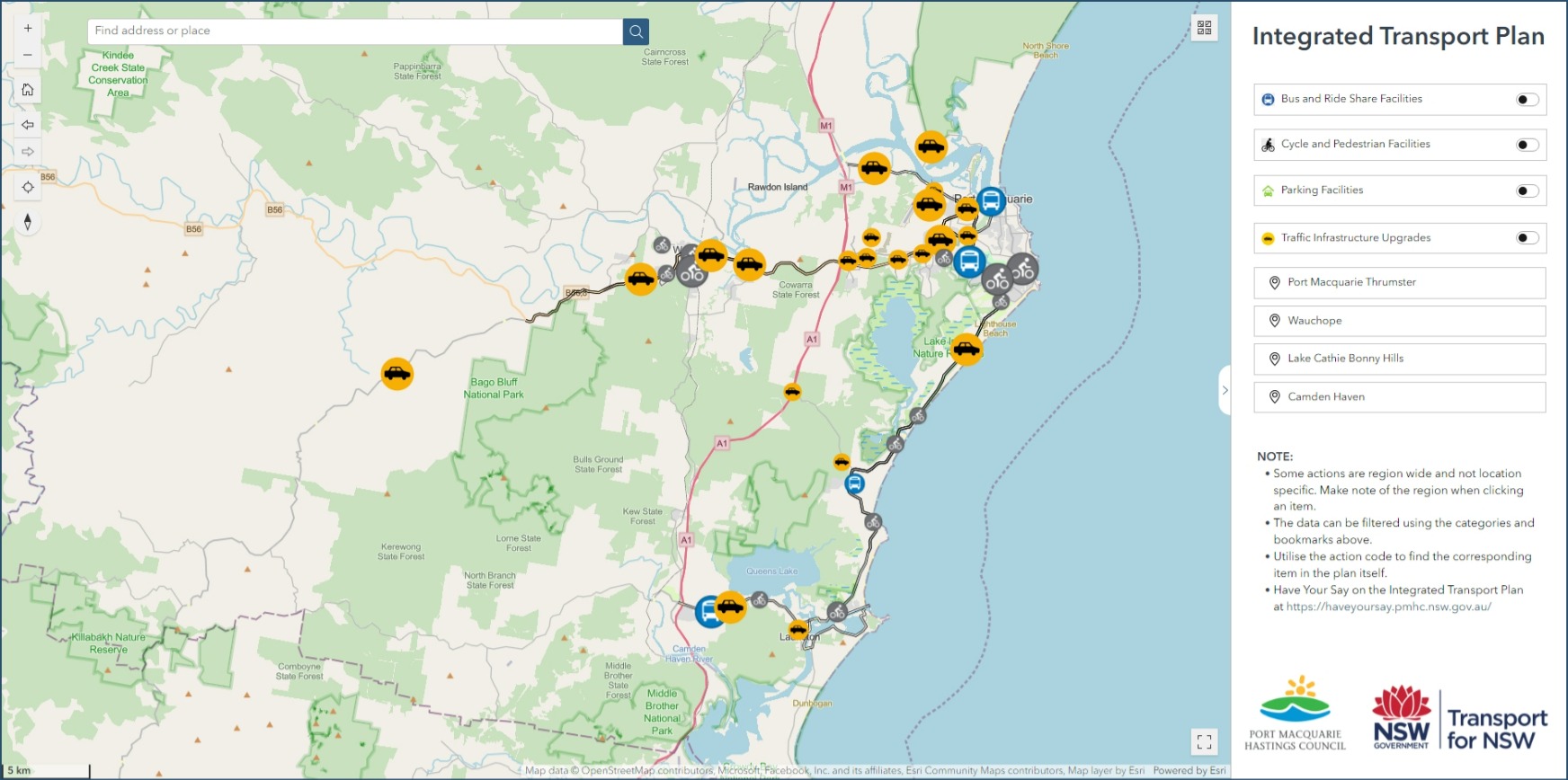The width and height of the screenshot is (1568, 780).
Task: Enable Parking Facilities filter switch
Action: coord(1527,191)
